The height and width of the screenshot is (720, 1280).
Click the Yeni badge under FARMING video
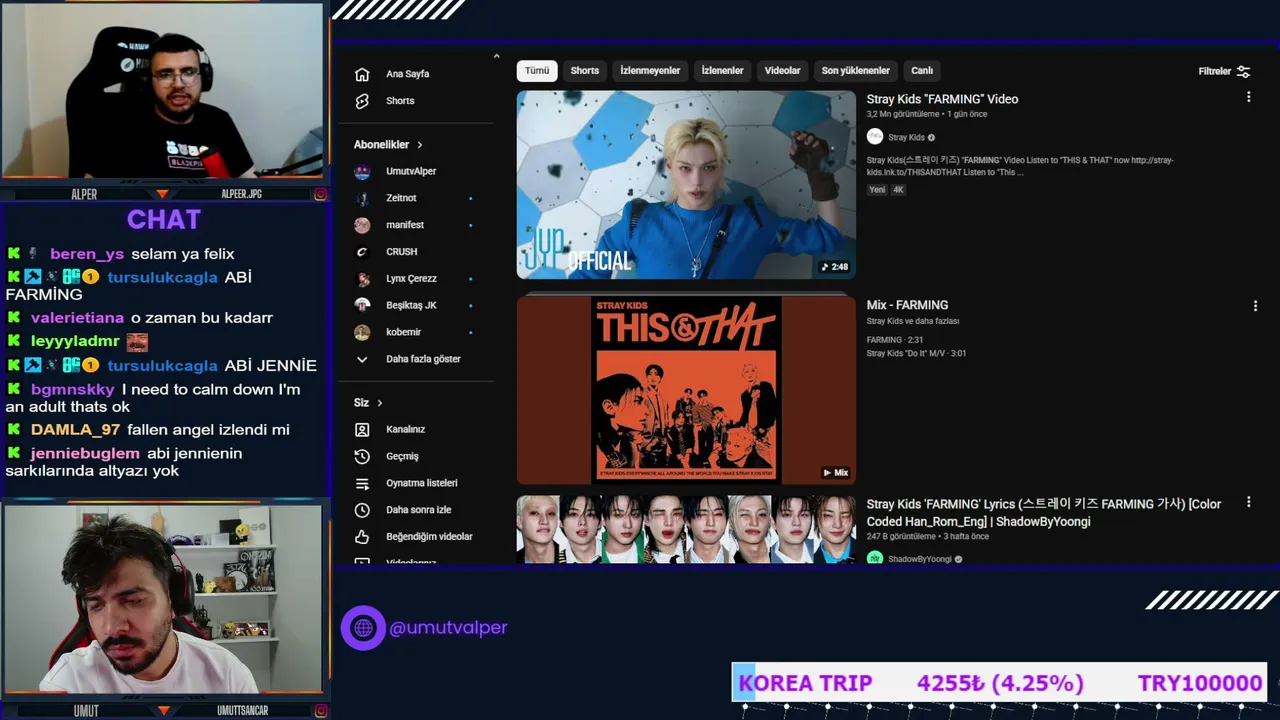[877, 190]
